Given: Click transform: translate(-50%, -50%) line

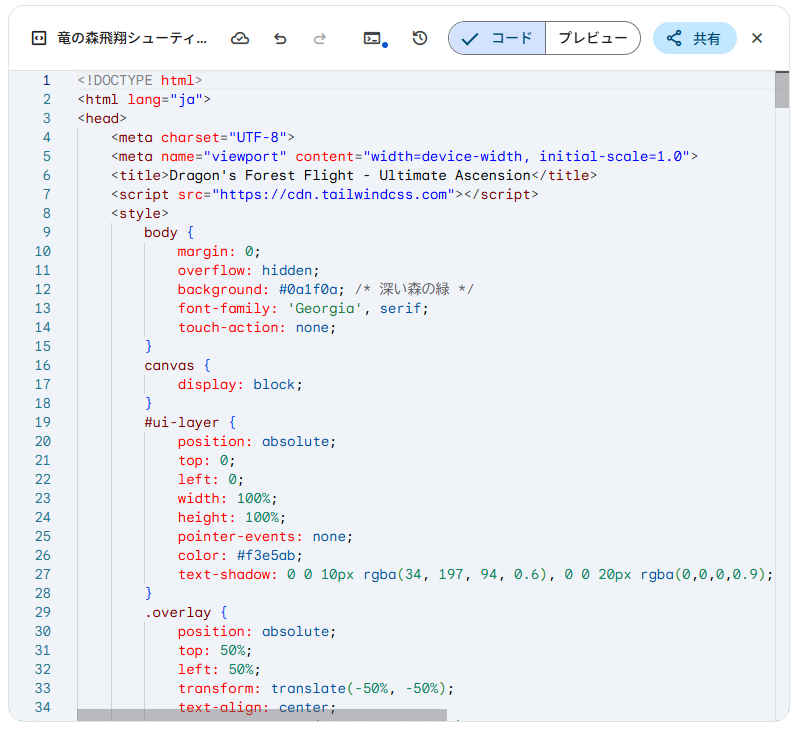Looking at the screenshot, I should [x=315, y=689].
